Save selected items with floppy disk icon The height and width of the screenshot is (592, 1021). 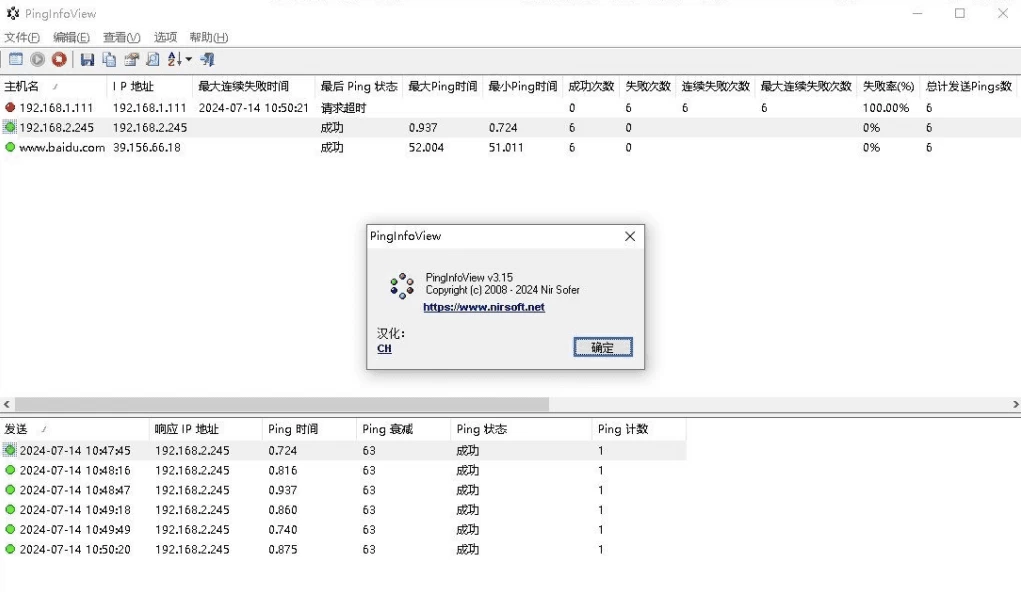pyautogui.click(x=87, y=60)
